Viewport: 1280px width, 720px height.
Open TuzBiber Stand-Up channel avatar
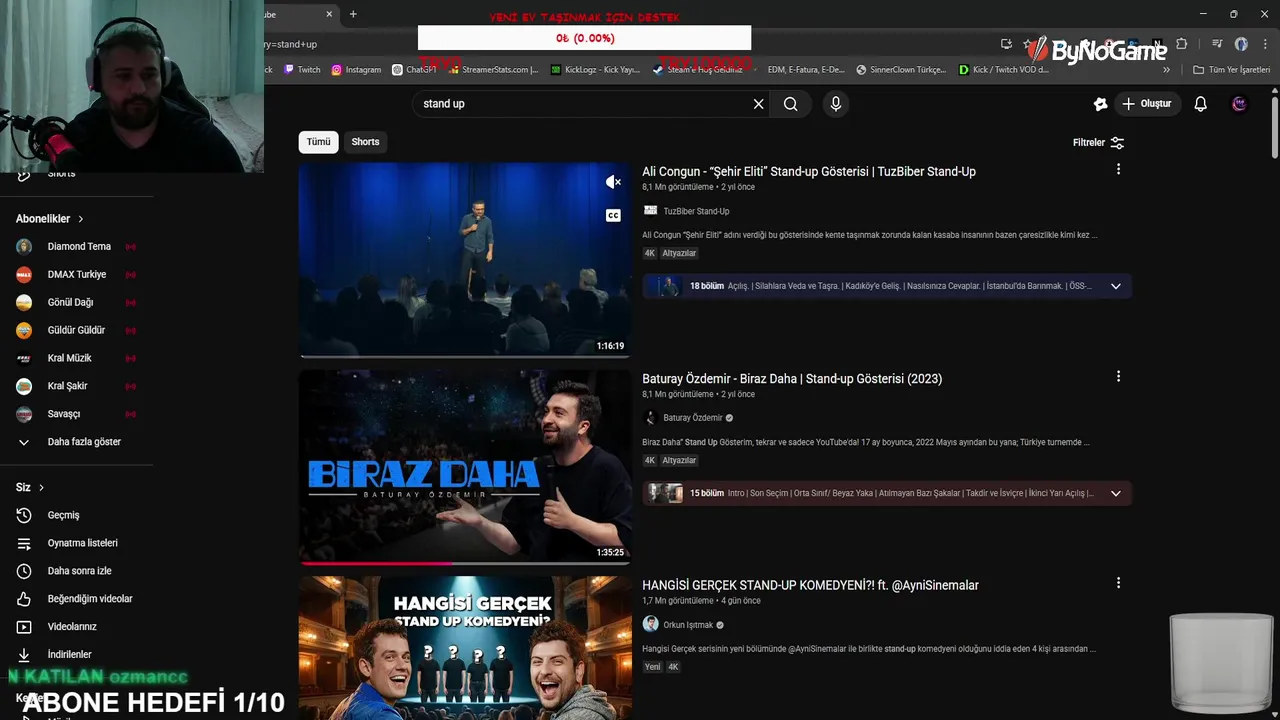(650, 211)
